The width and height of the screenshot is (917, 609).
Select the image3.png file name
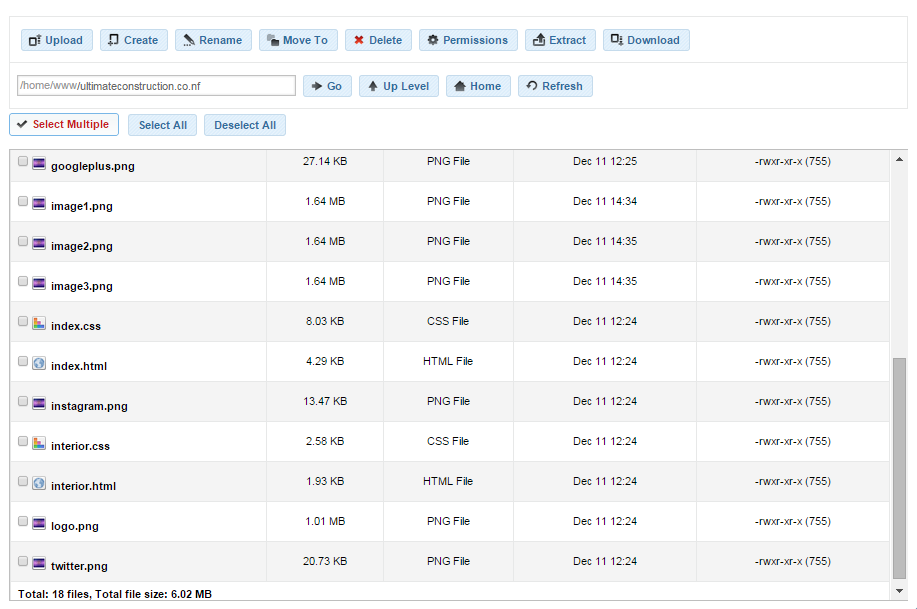81,286
